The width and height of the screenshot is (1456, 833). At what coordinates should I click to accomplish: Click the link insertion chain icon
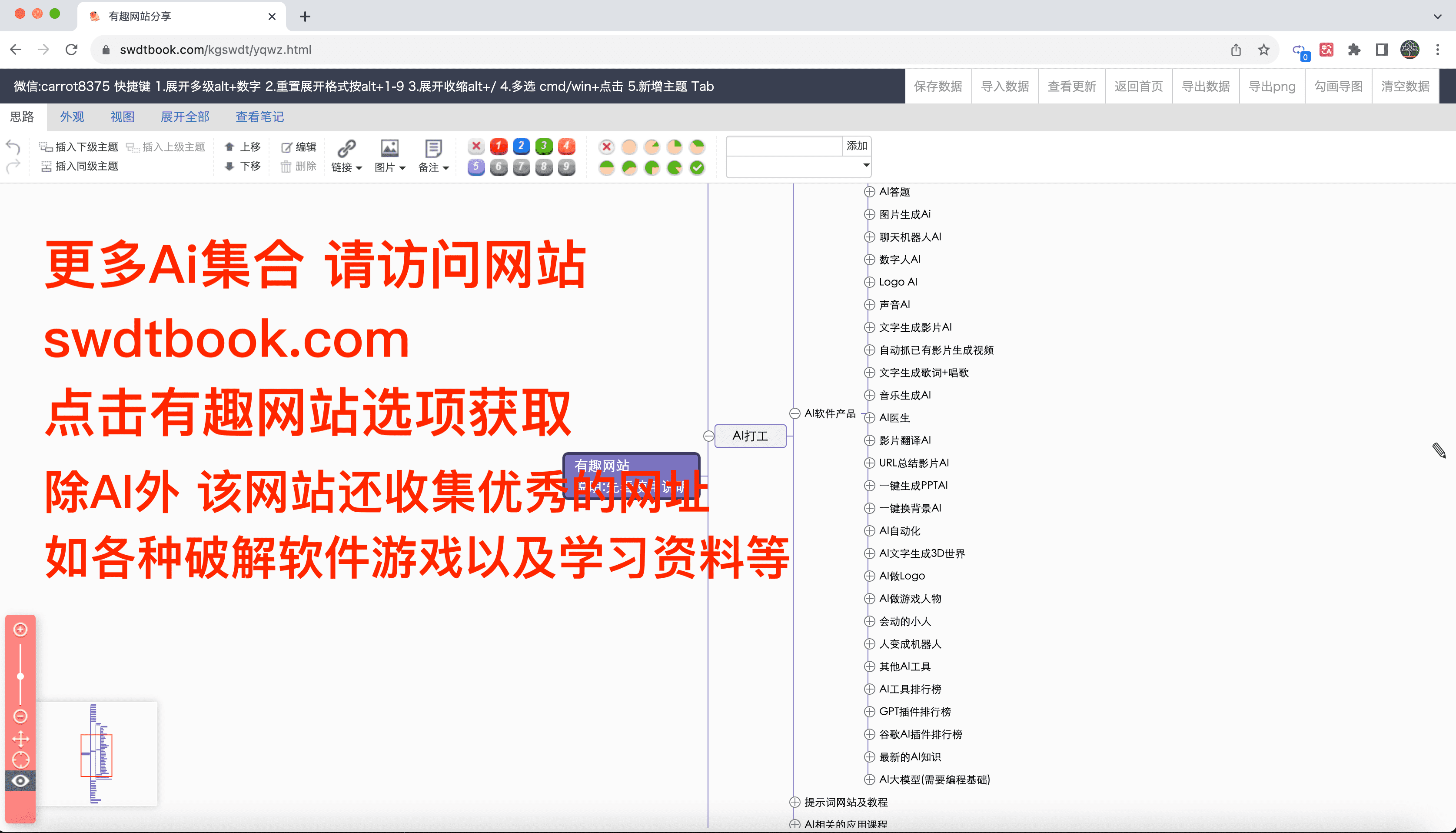coord(346,148)
